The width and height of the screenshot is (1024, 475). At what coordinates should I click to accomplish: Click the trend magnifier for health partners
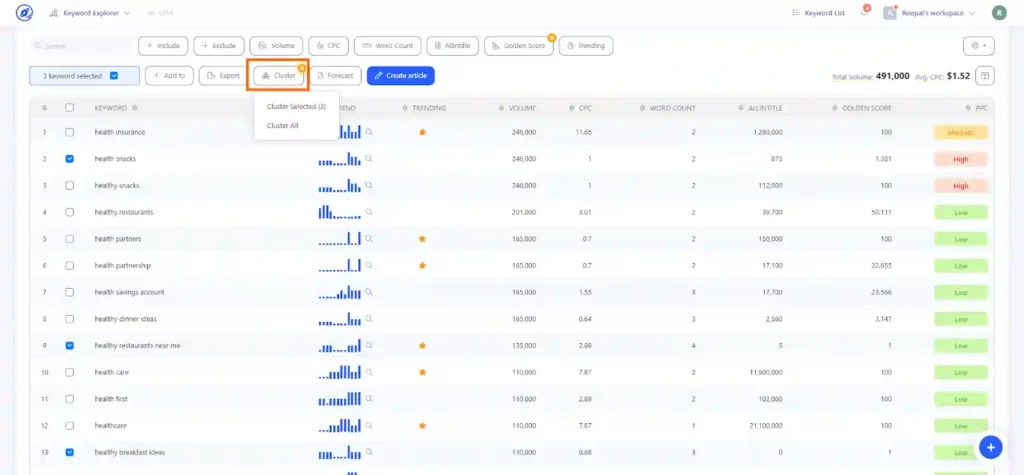pos(369,239)
